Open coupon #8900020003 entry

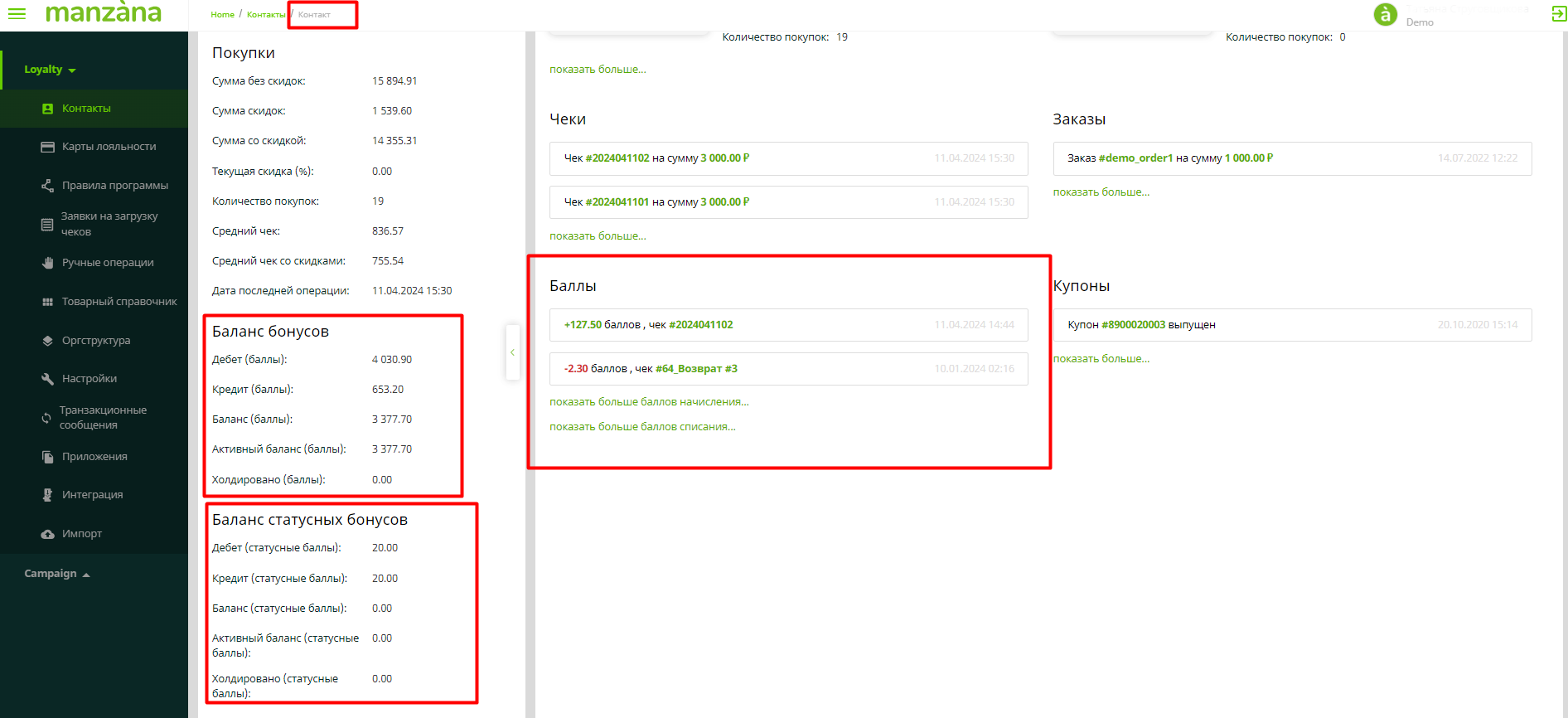pyautogui.click(x=1133, y=325)
